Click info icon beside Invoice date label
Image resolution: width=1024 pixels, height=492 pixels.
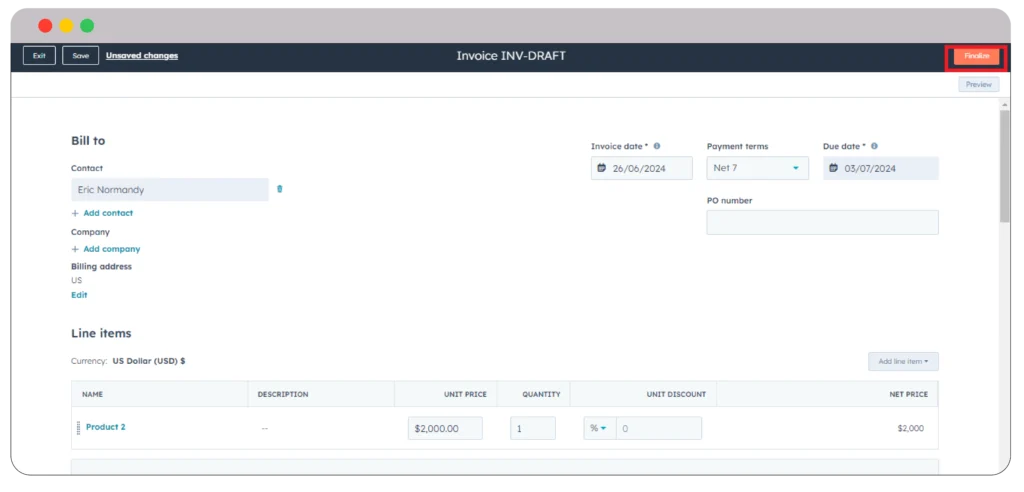pyautogui.click(x=657, y=146)
